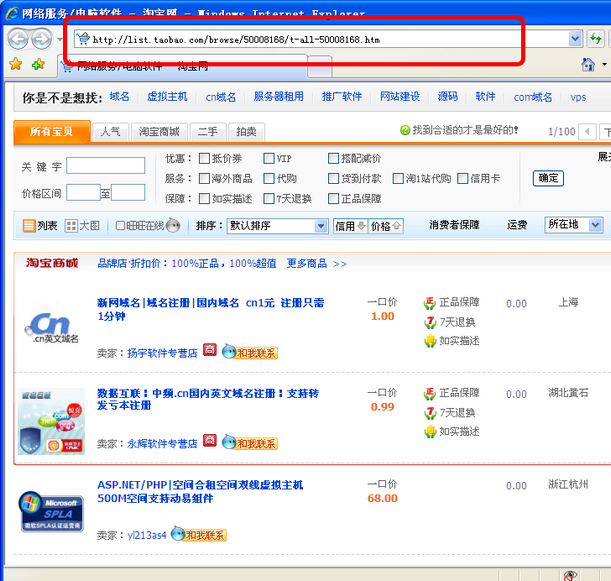Enable the 抵价券 checkbox

point(204,159)
